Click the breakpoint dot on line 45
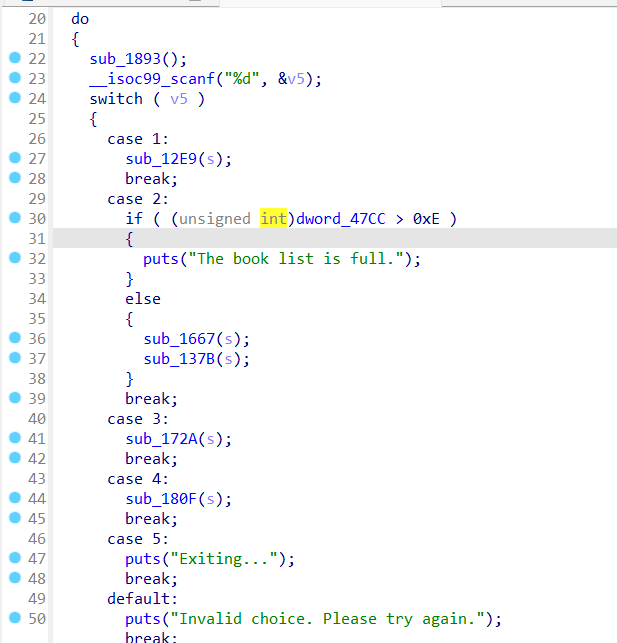Image resolution: width=617 pixels, height=643 pixels. [15, 518]
